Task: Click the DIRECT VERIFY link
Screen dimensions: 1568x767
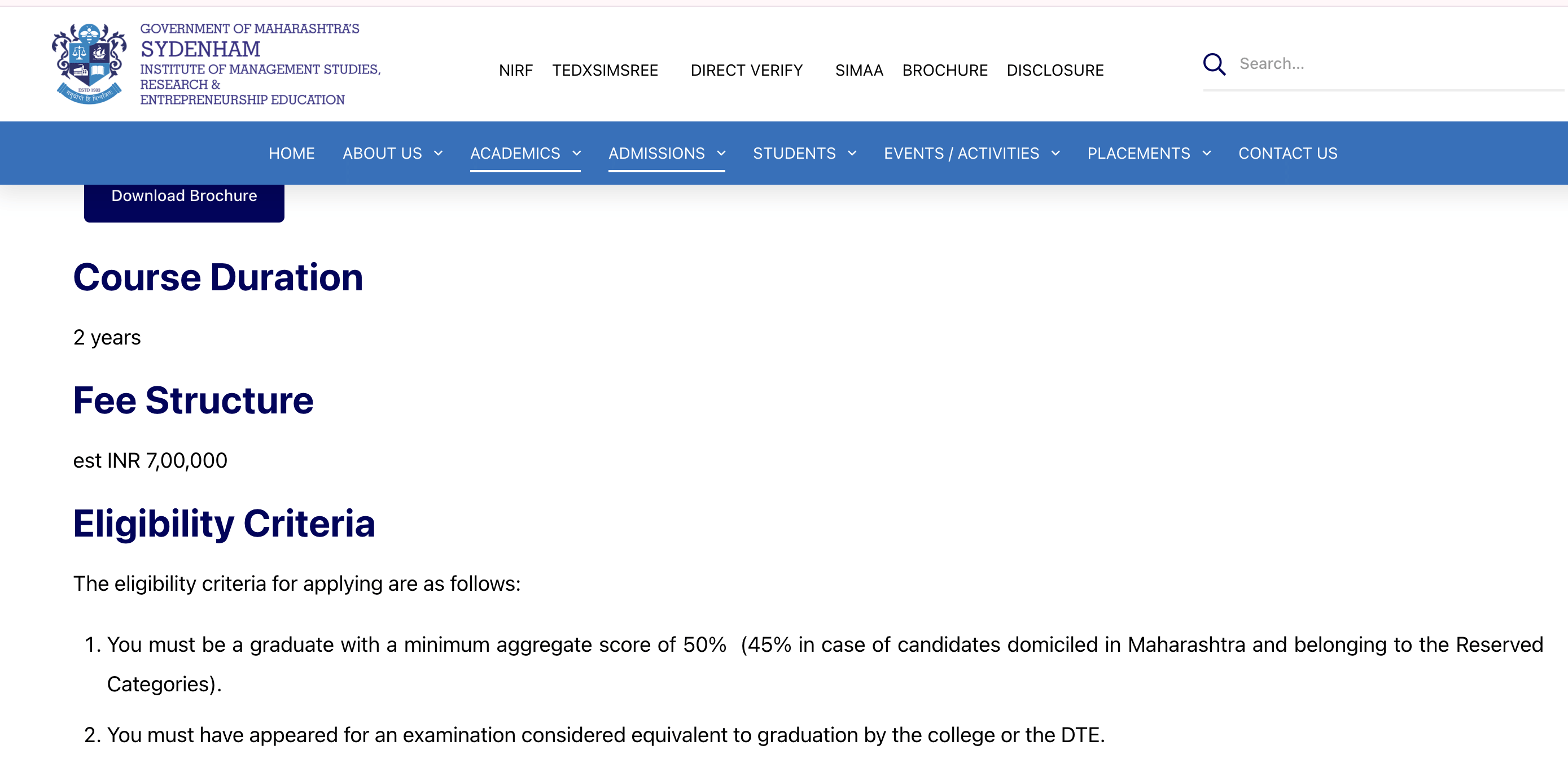Action: [x=746, y=69]
